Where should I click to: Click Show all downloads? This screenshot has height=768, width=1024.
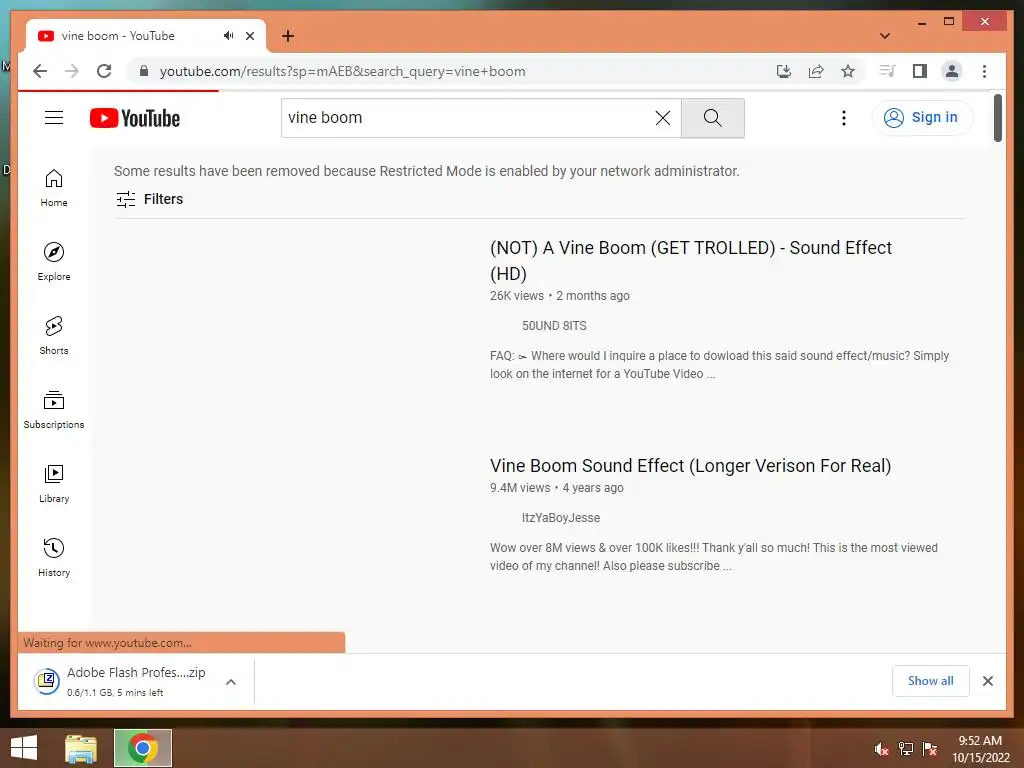coord(931,681)
